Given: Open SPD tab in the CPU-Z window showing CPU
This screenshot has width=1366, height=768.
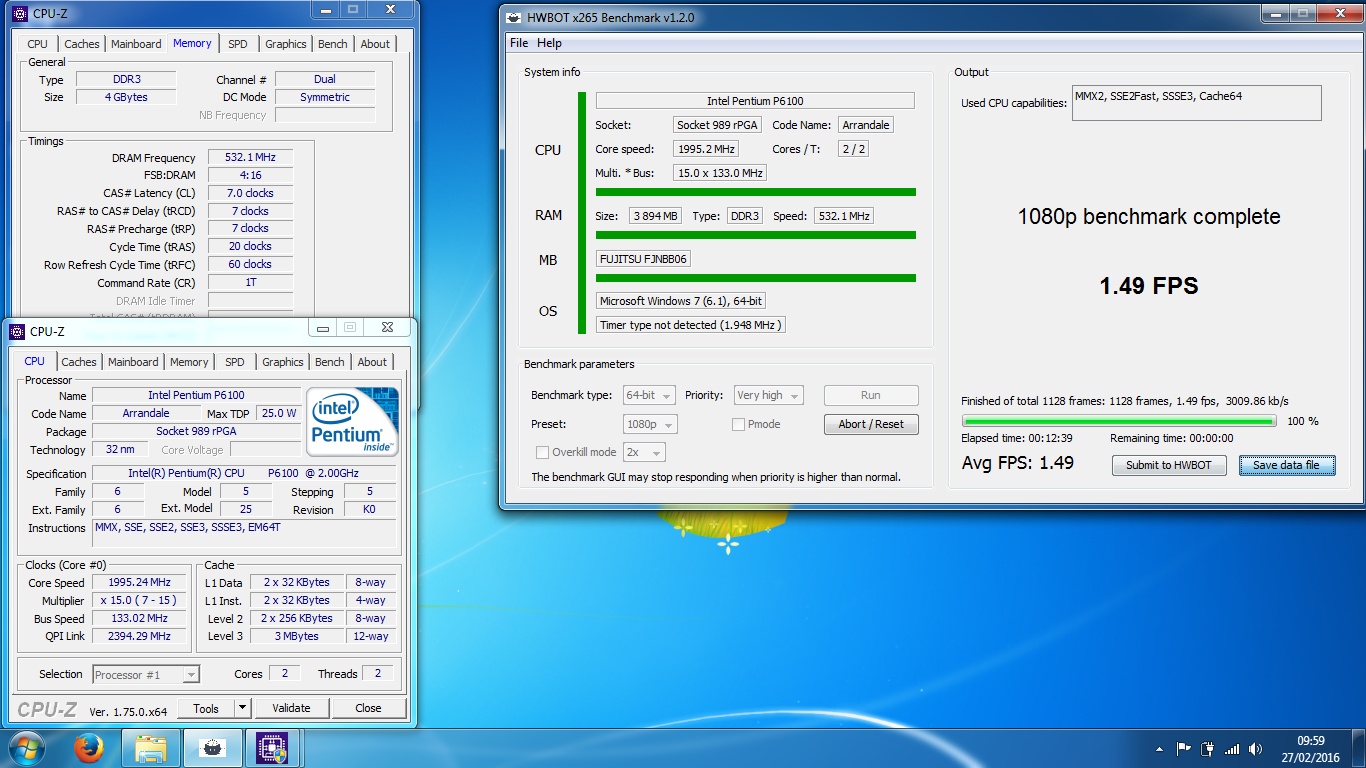Looking at the screenshot, I should point(234,362).
